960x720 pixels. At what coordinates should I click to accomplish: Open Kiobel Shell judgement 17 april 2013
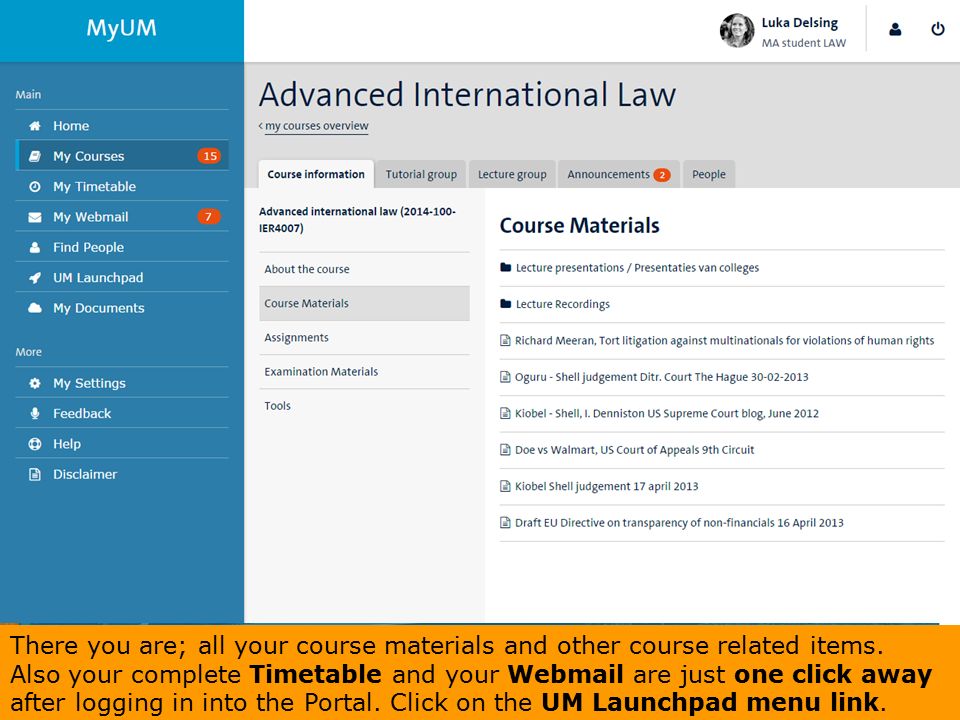tap(606, 486)
